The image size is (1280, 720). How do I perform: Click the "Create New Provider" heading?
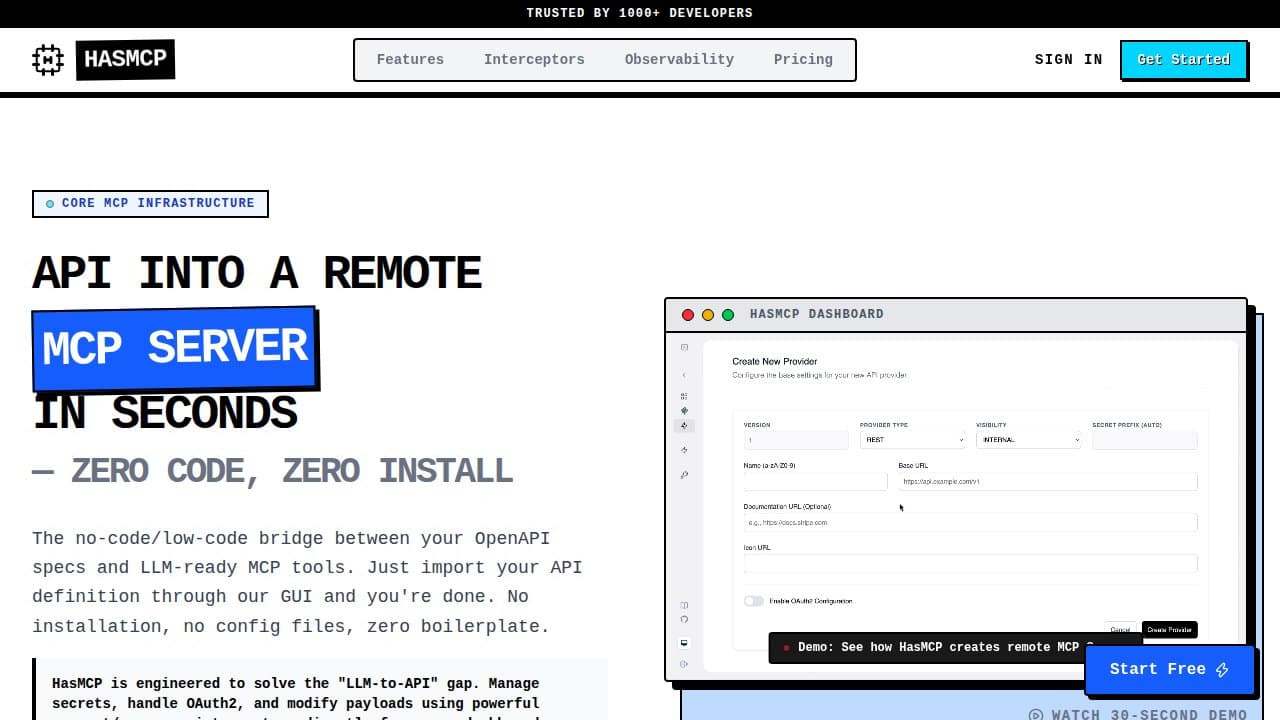point(775,361)
